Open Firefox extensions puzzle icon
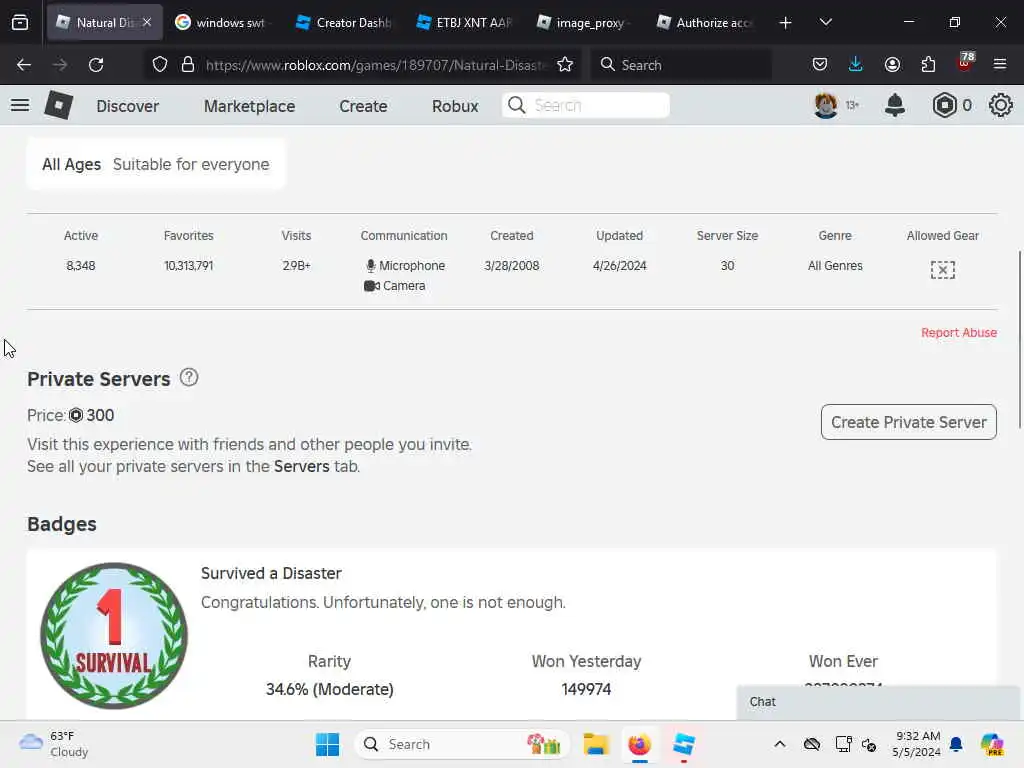Image resolution: width=1024 pixels, height=768 pixels. 928,65
